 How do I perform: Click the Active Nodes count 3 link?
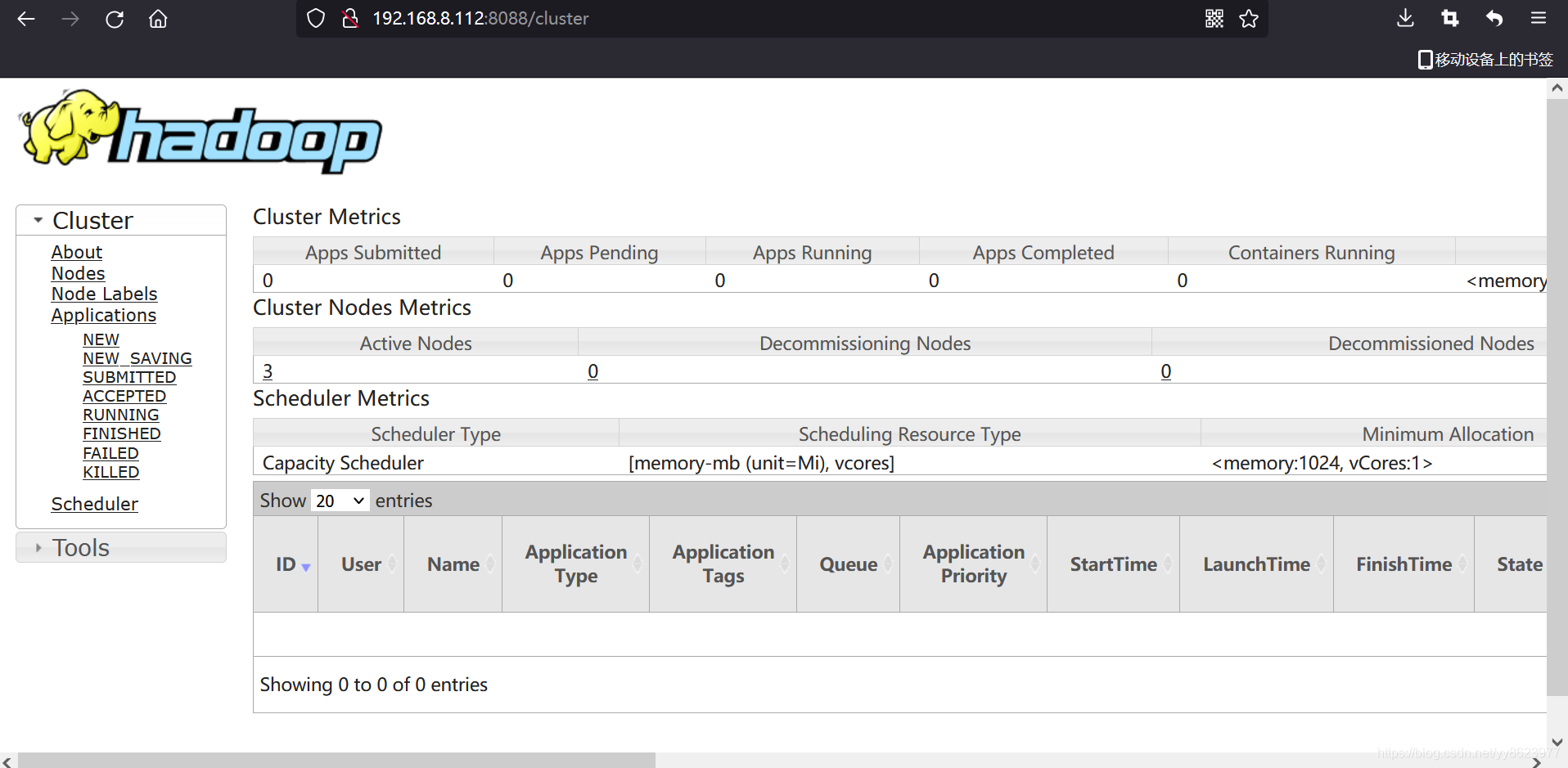(268, 371)
